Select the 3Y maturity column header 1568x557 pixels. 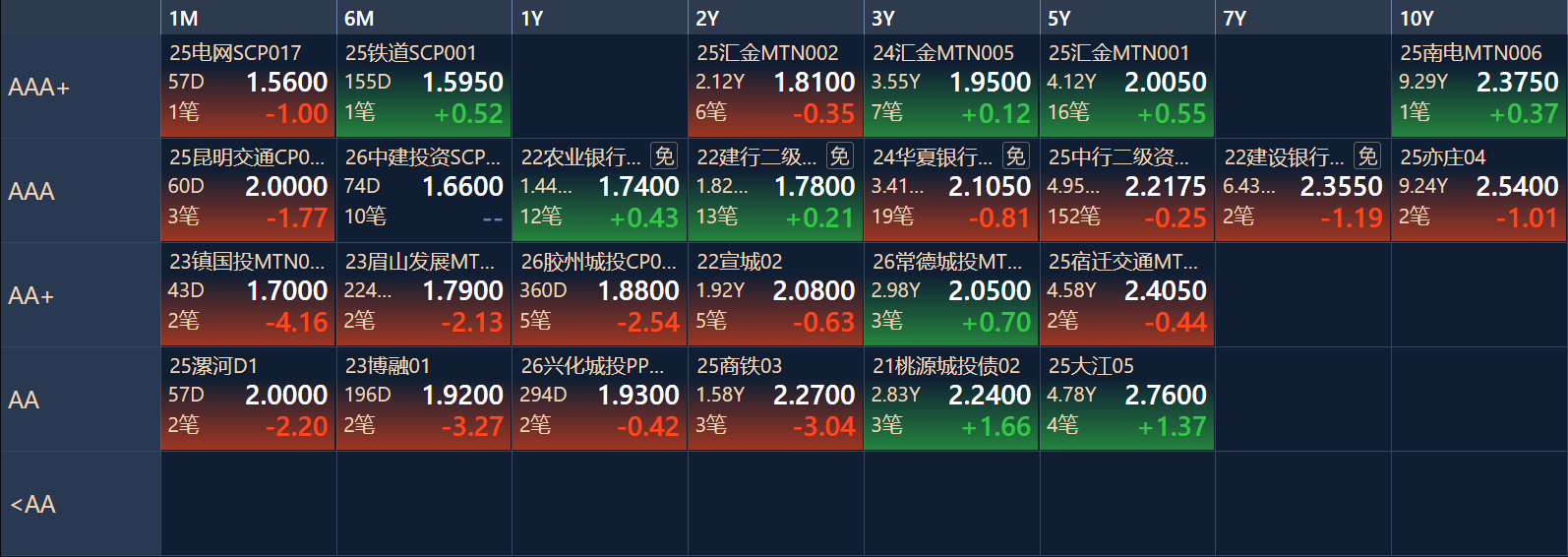pyautogui.click(x=951, y=18)
